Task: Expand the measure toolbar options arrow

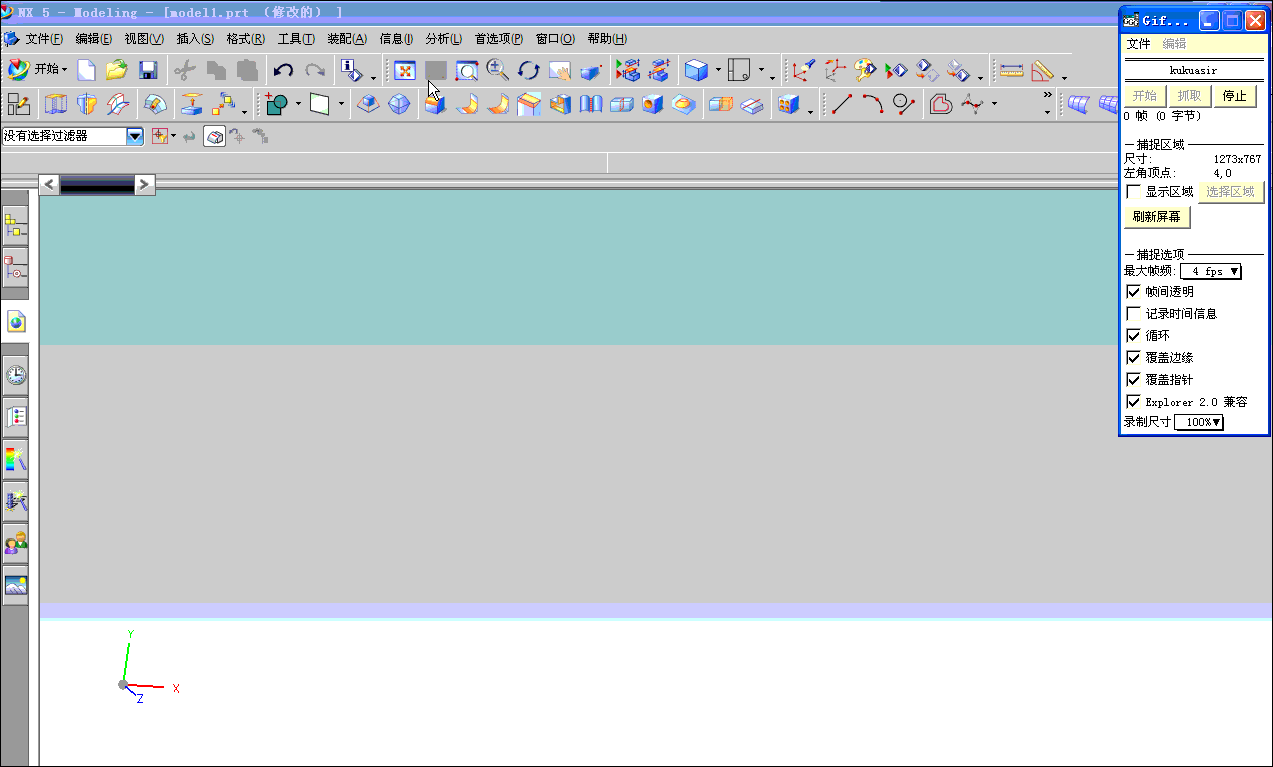Action: click(1064, 78)
